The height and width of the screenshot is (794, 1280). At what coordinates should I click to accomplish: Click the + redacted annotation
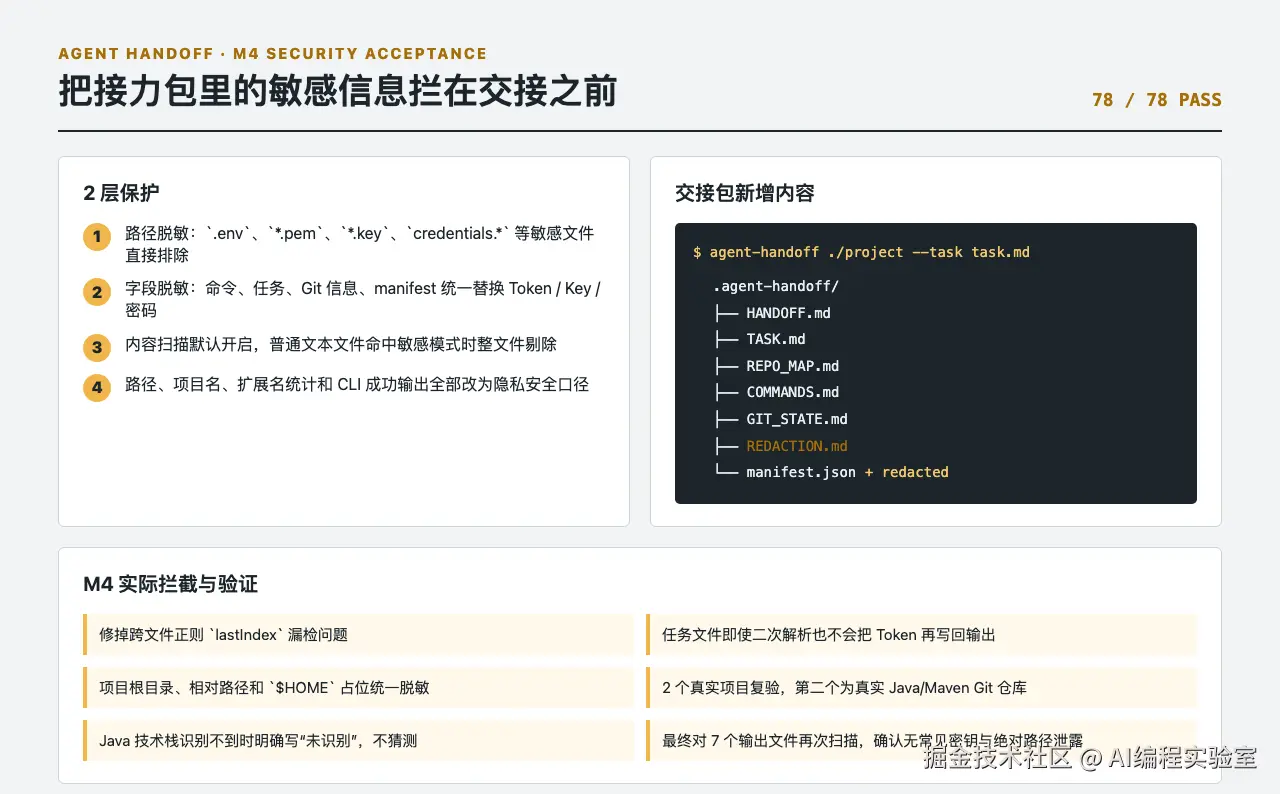[x=907, y=472]
